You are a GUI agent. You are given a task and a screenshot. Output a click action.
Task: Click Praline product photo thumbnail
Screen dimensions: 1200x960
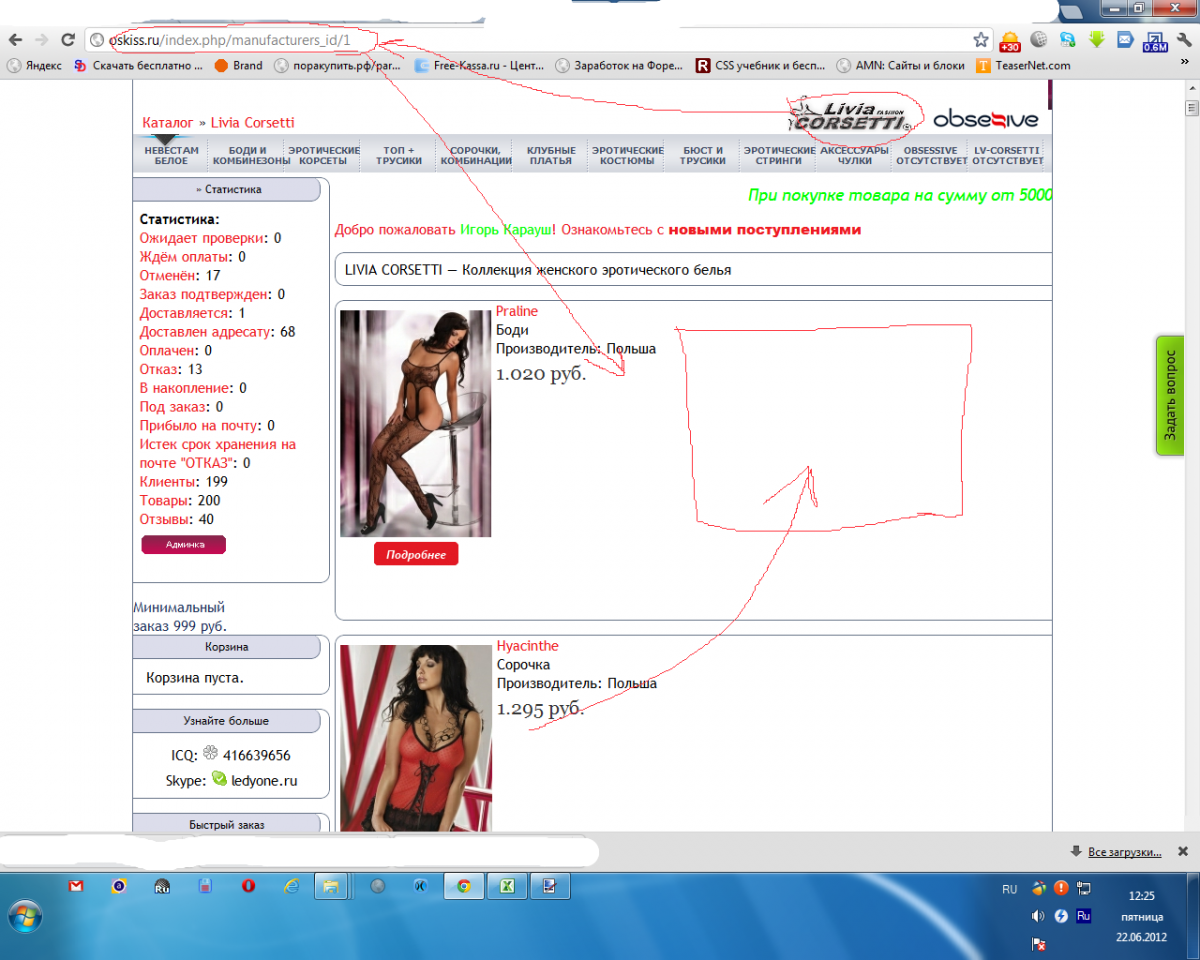(416, 423)
